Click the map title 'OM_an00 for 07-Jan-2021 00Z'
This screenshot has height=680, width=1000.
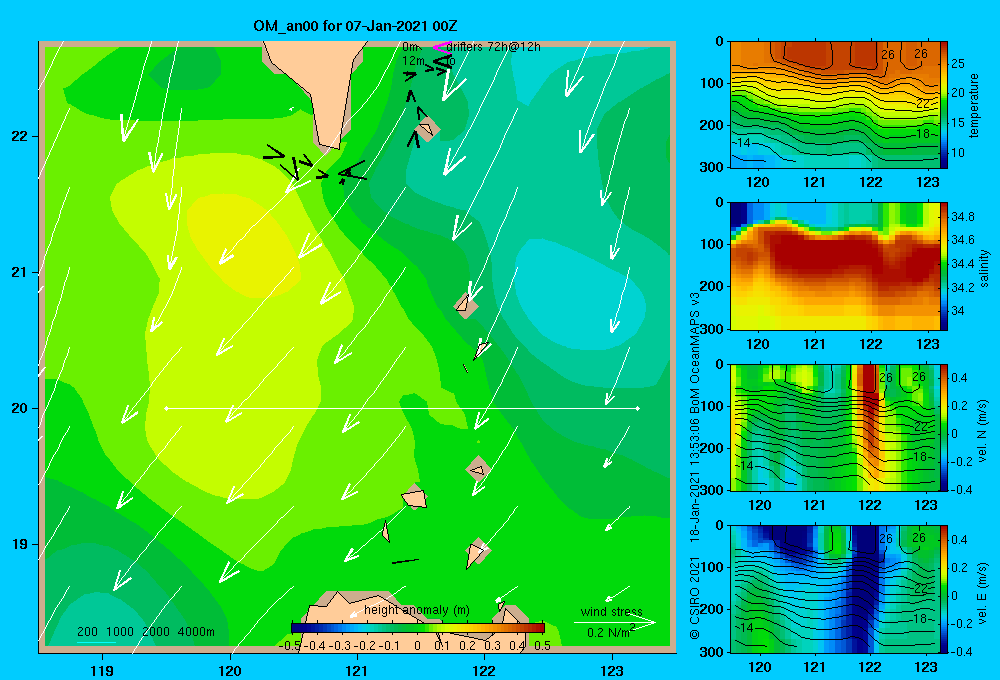click(355, 26)
